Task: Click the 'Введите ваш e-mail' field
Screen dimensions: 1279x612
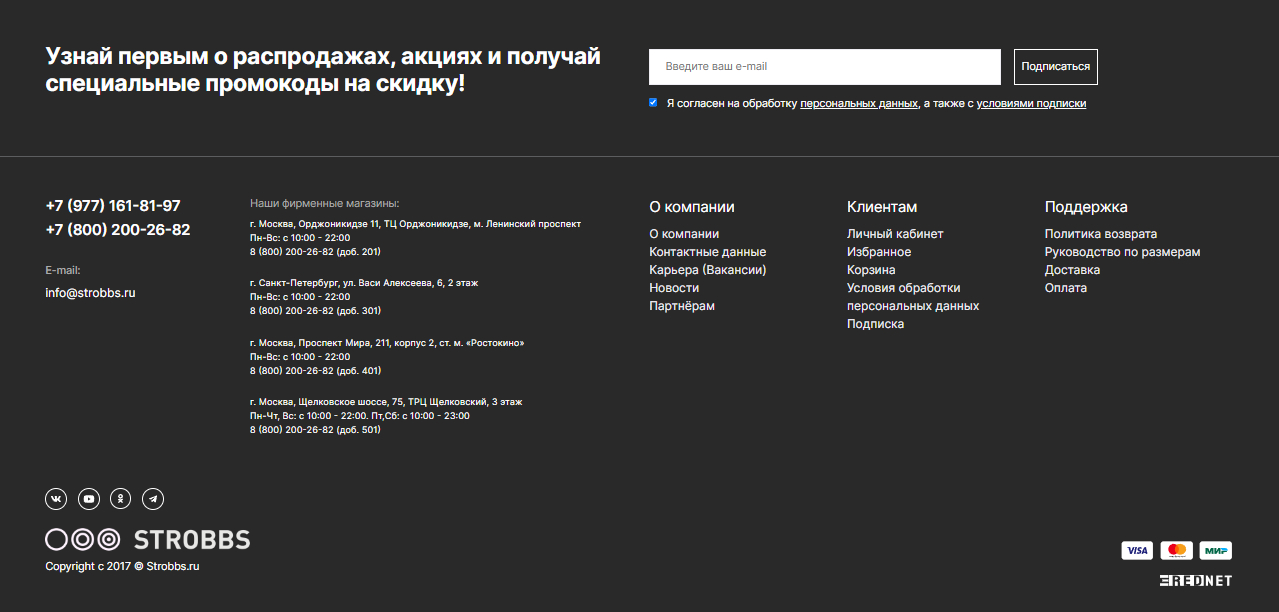Action: [824, 67]
